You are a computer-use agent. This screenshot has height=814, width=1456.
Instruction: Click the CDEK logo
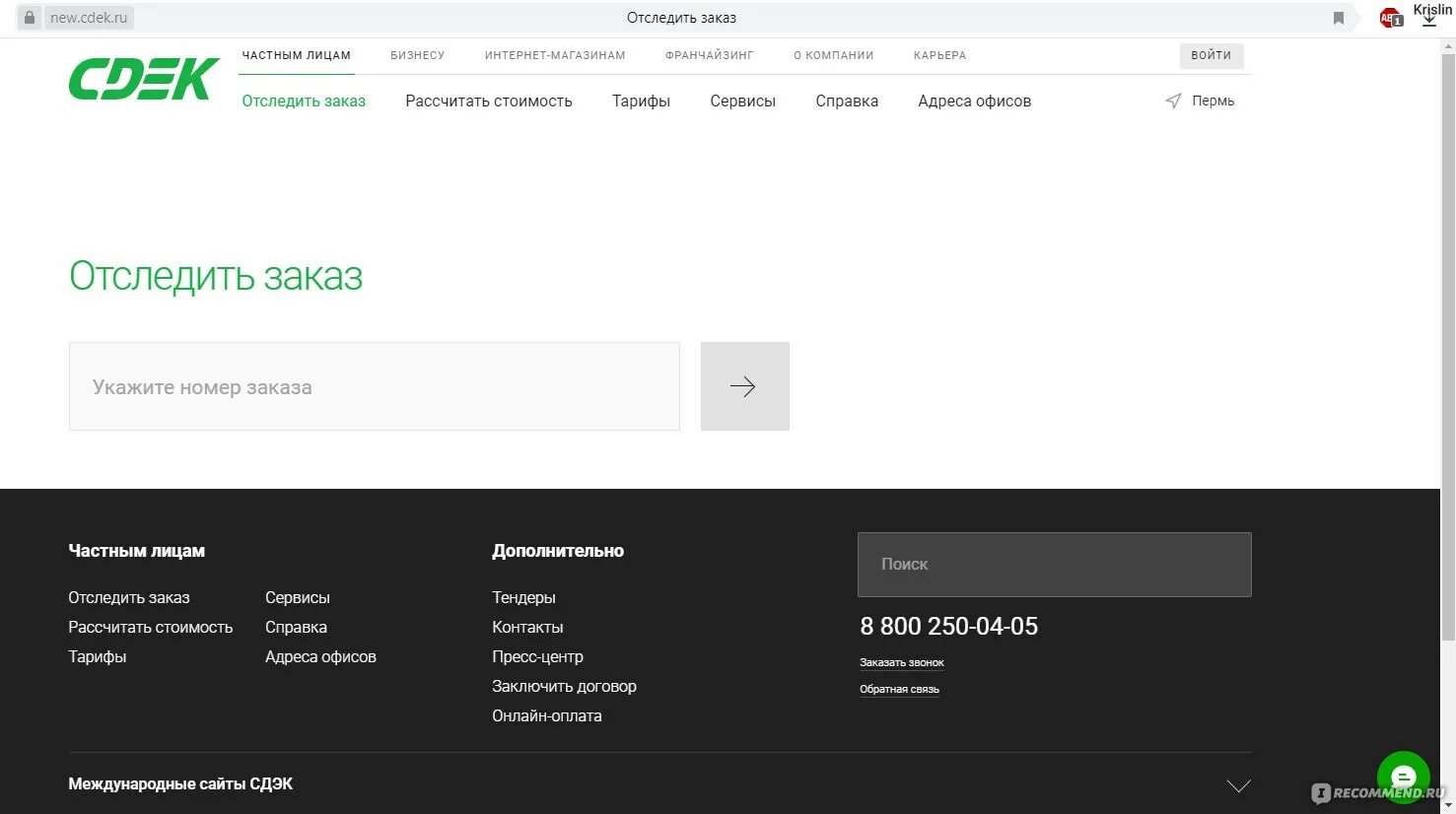coord(144,79)
